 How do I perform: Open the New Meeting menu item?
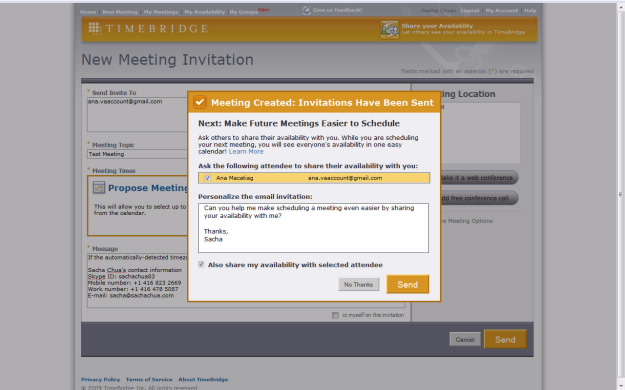pyautogui.click(x=120, y=12)
